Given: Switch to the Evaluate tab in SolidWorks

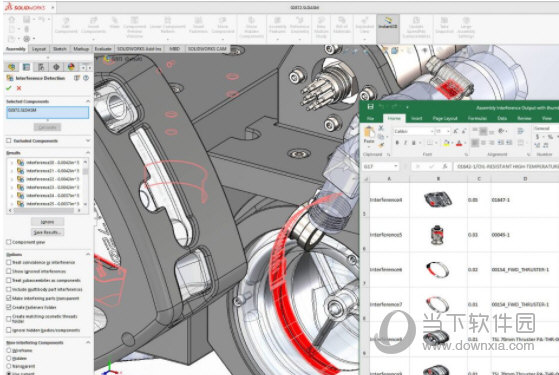Looking at the screenshot, I should 103,49.
